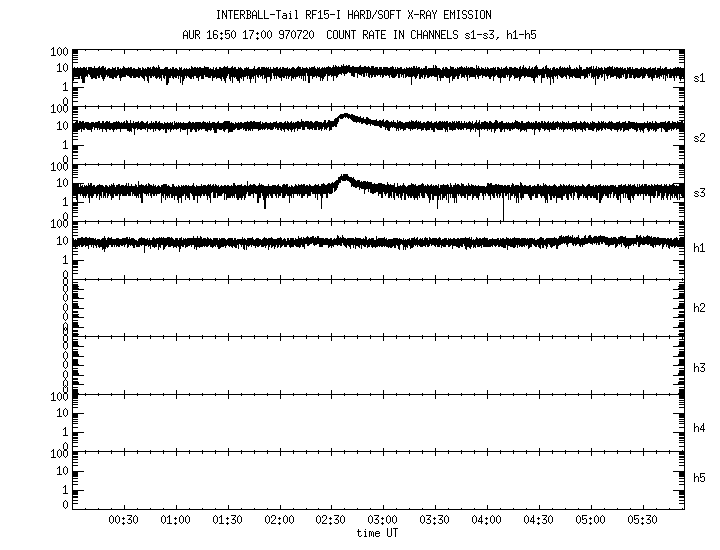The height and width of the screenshot is (550, 720).
Task: Click the h4 channel label
Action: 700,427
